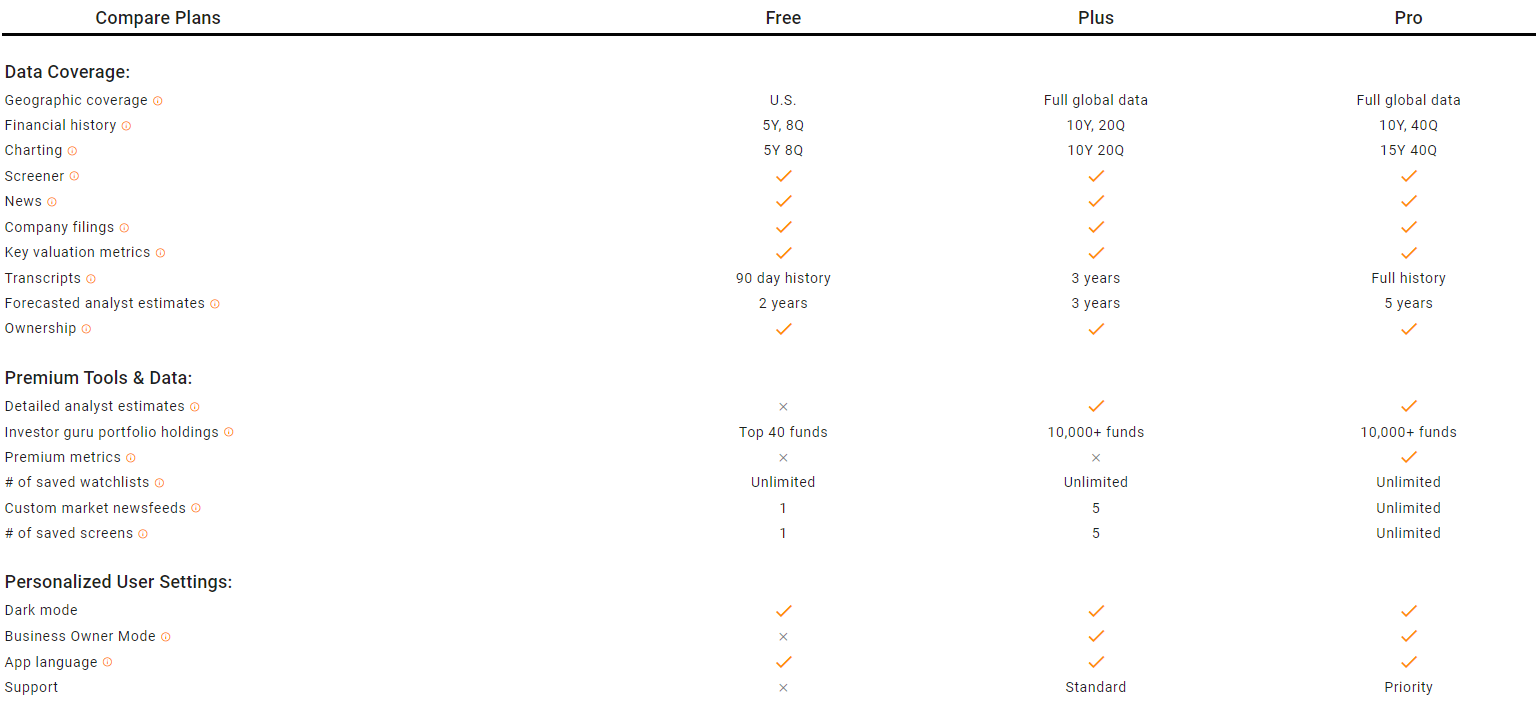The width and height of the screenshot is (1536, 702).
Task: Select the Plus plan column header
Action: coord(1096,18)
